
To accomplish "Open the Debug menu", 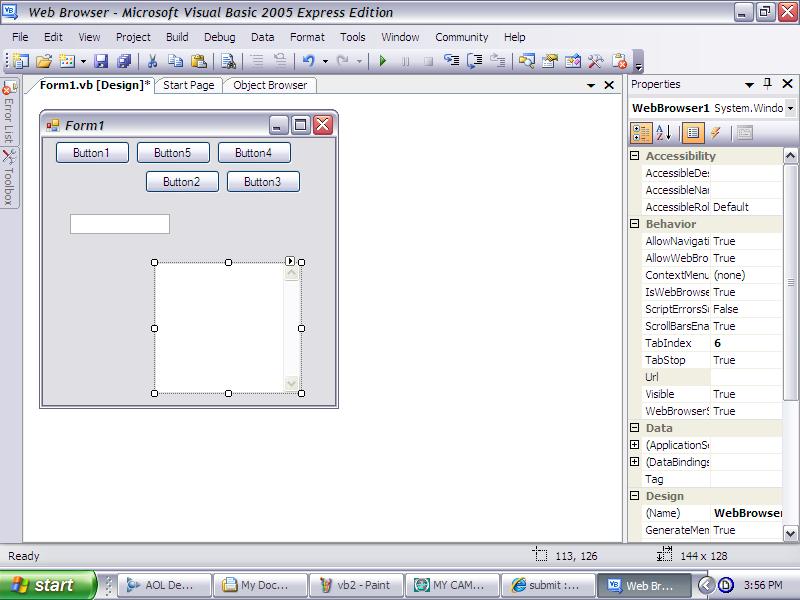I will click(219, 36).
